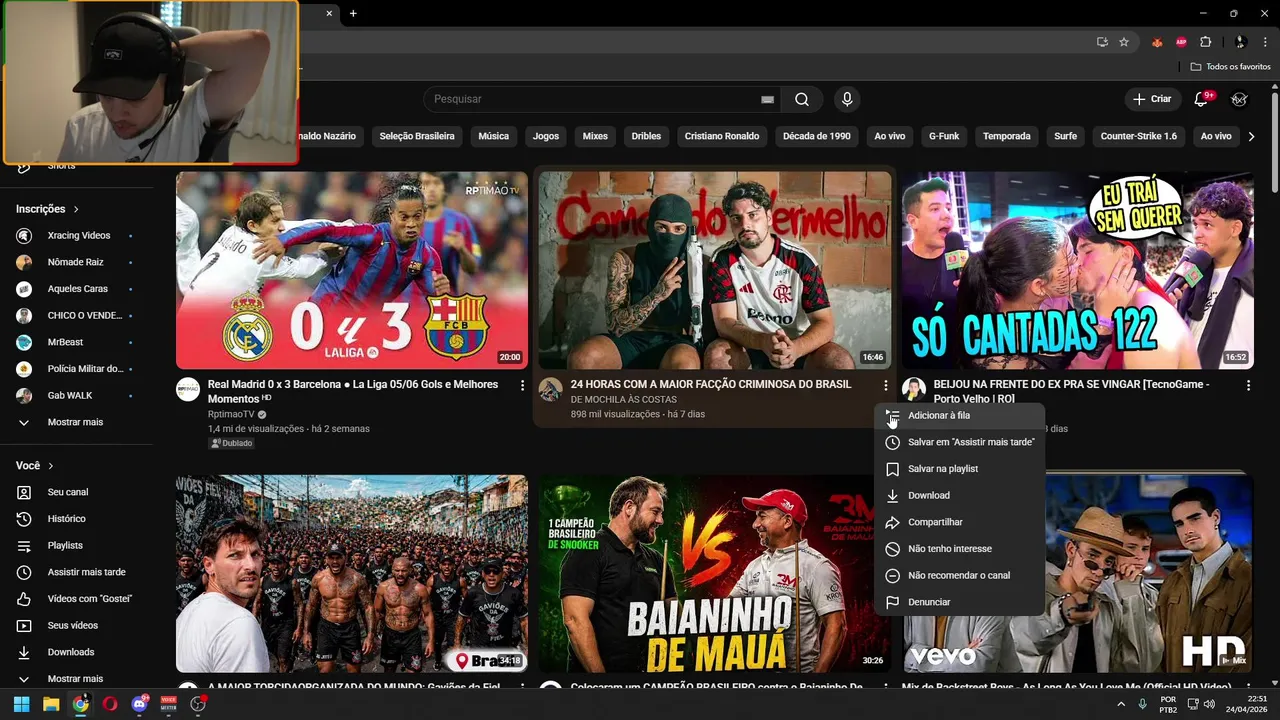1280x720 pixels.
Task: Open Todos os favoritos bookmarks folder
Action: coord(1231,66)
